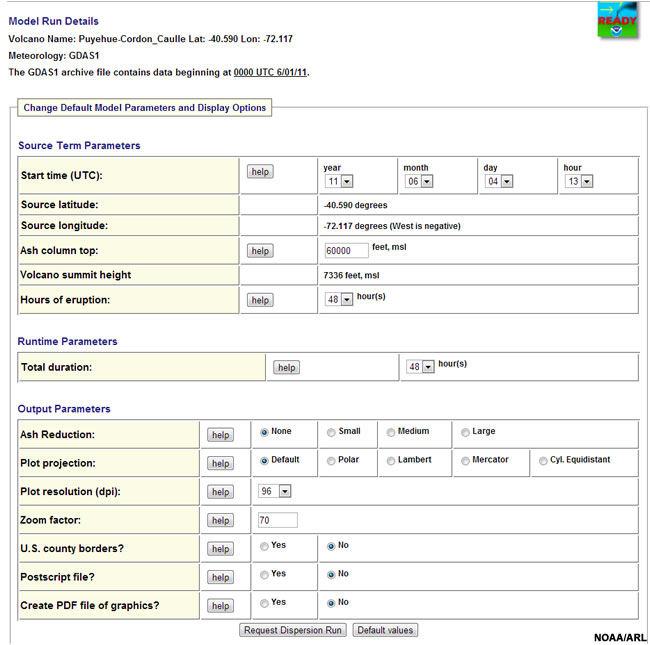Image resolution: width=650 pixels, height=645 pixels.
Task: Open help for Ash column top
Action: pos(260,251)
